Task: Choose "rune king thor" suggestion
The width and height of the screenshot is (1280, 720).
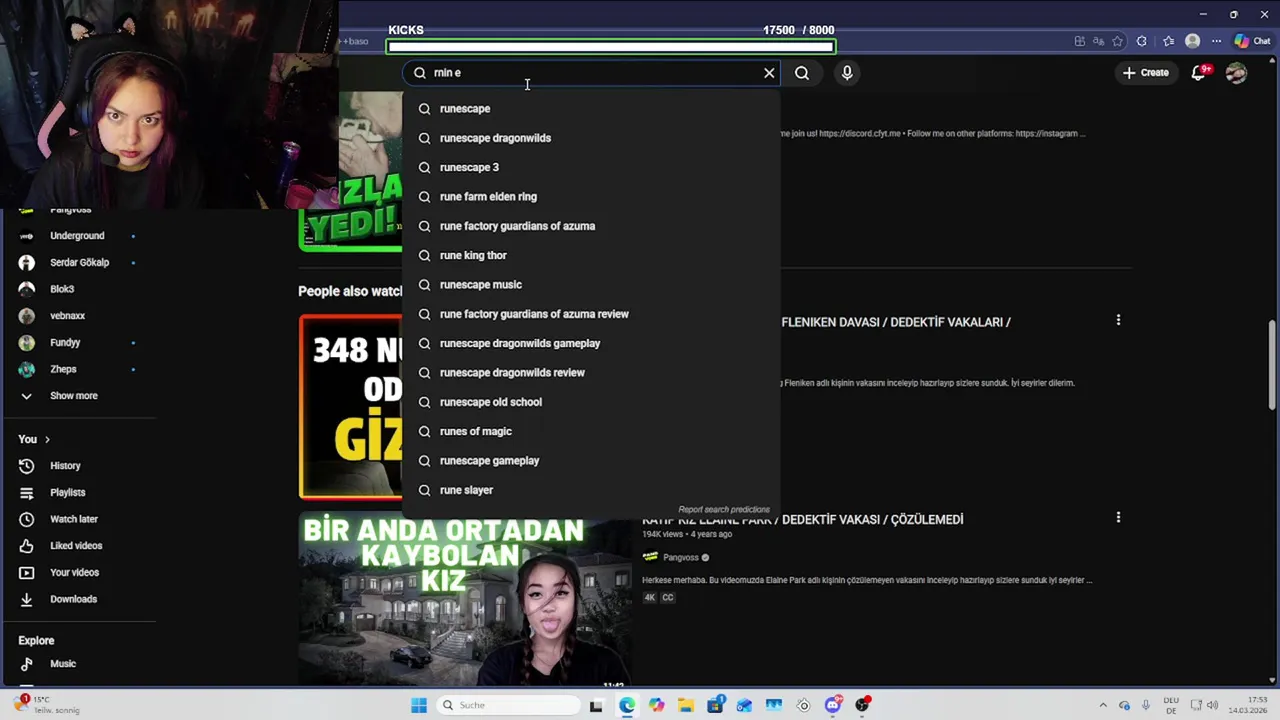Action: click(x=591, y=255)
